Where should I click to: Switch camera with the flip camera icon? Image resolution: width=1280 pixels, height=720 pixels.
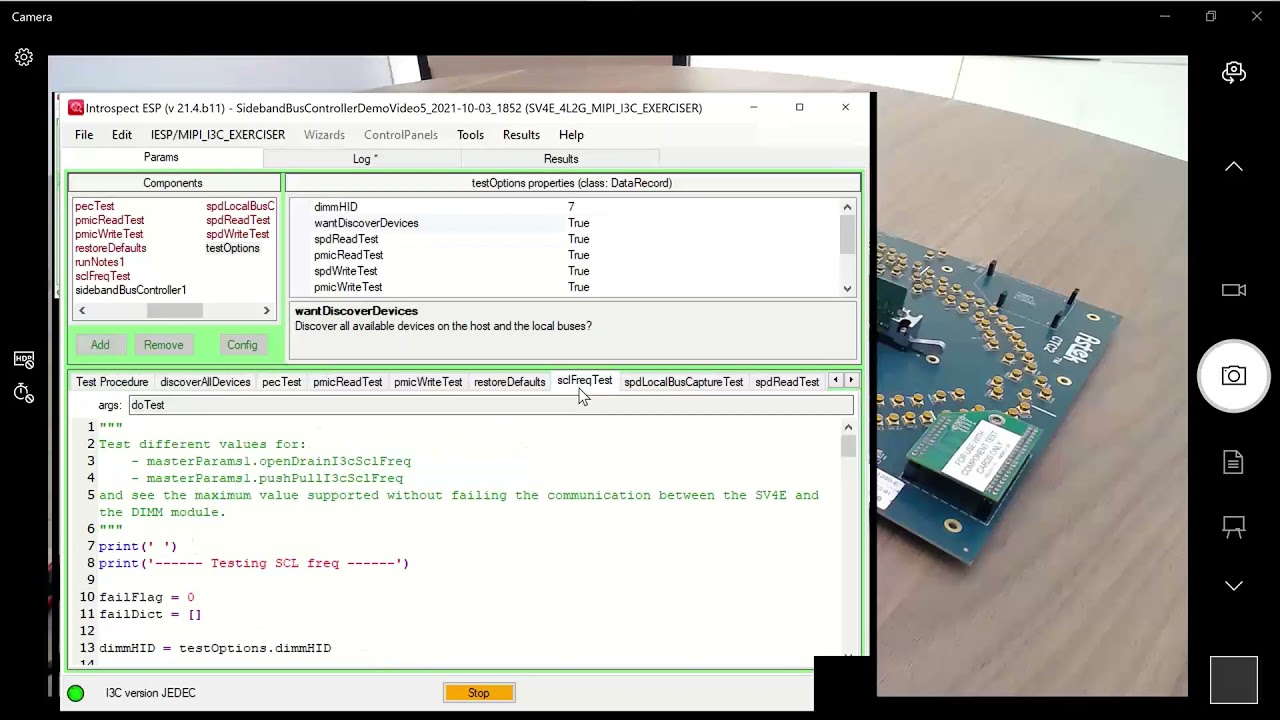[1234, 73]
